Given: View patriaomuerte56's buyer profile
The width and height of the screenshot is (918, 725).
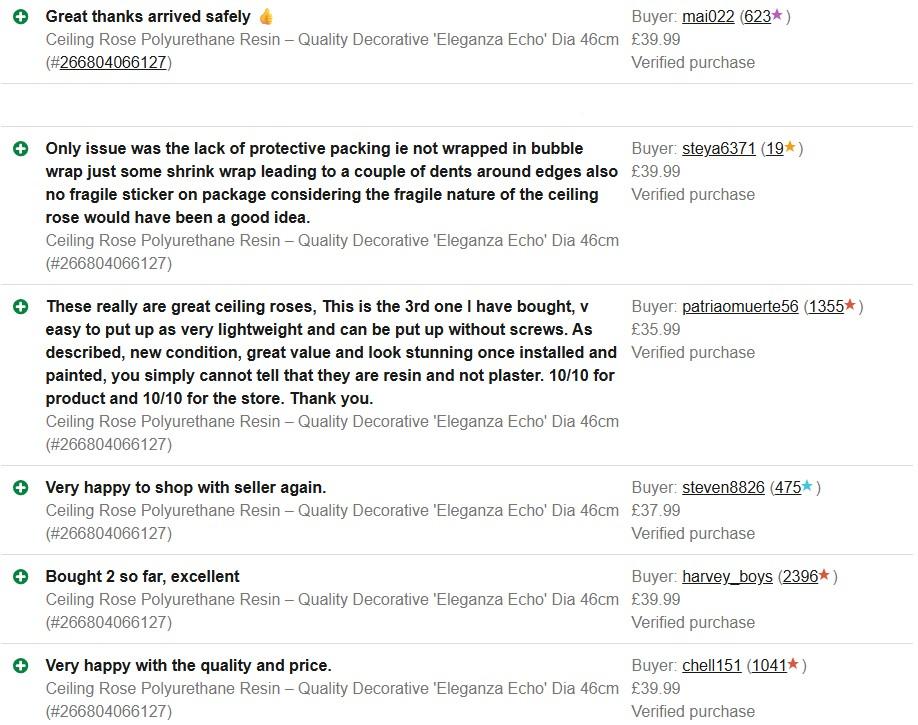Looking at the screenshot, I should [740, 307].
